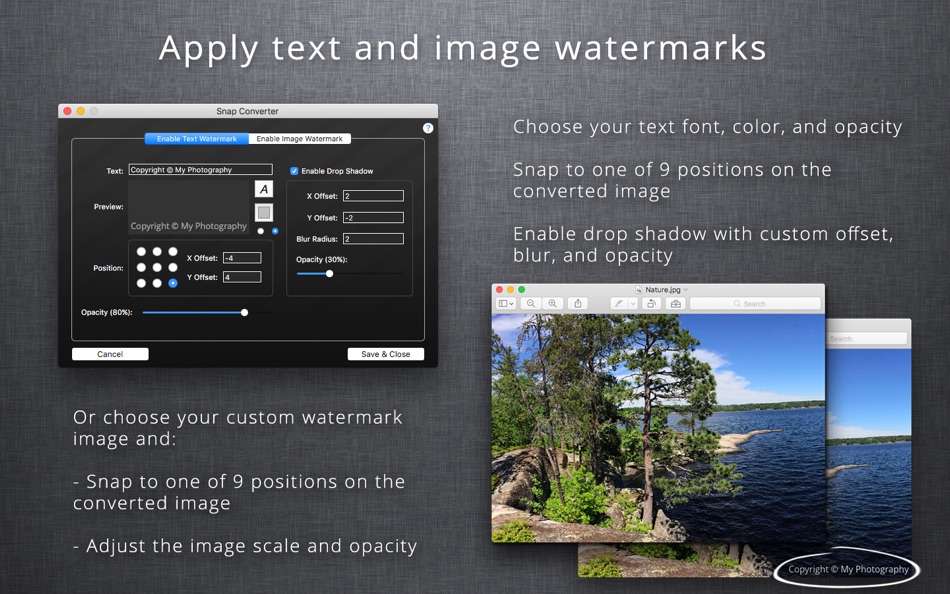Close the Nature.jpg Preview window

(500, 290)
